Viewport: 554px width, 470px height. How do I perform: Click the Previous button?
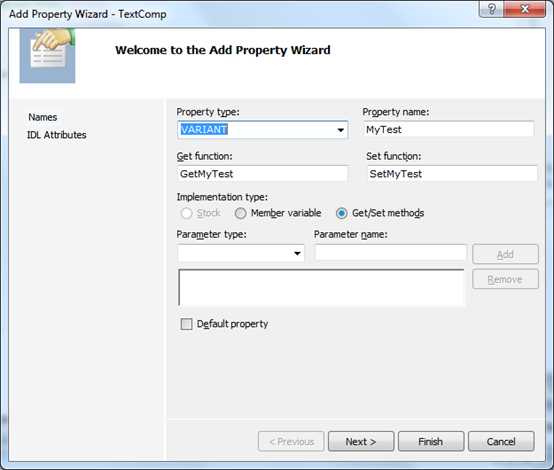tap(291, 441)
